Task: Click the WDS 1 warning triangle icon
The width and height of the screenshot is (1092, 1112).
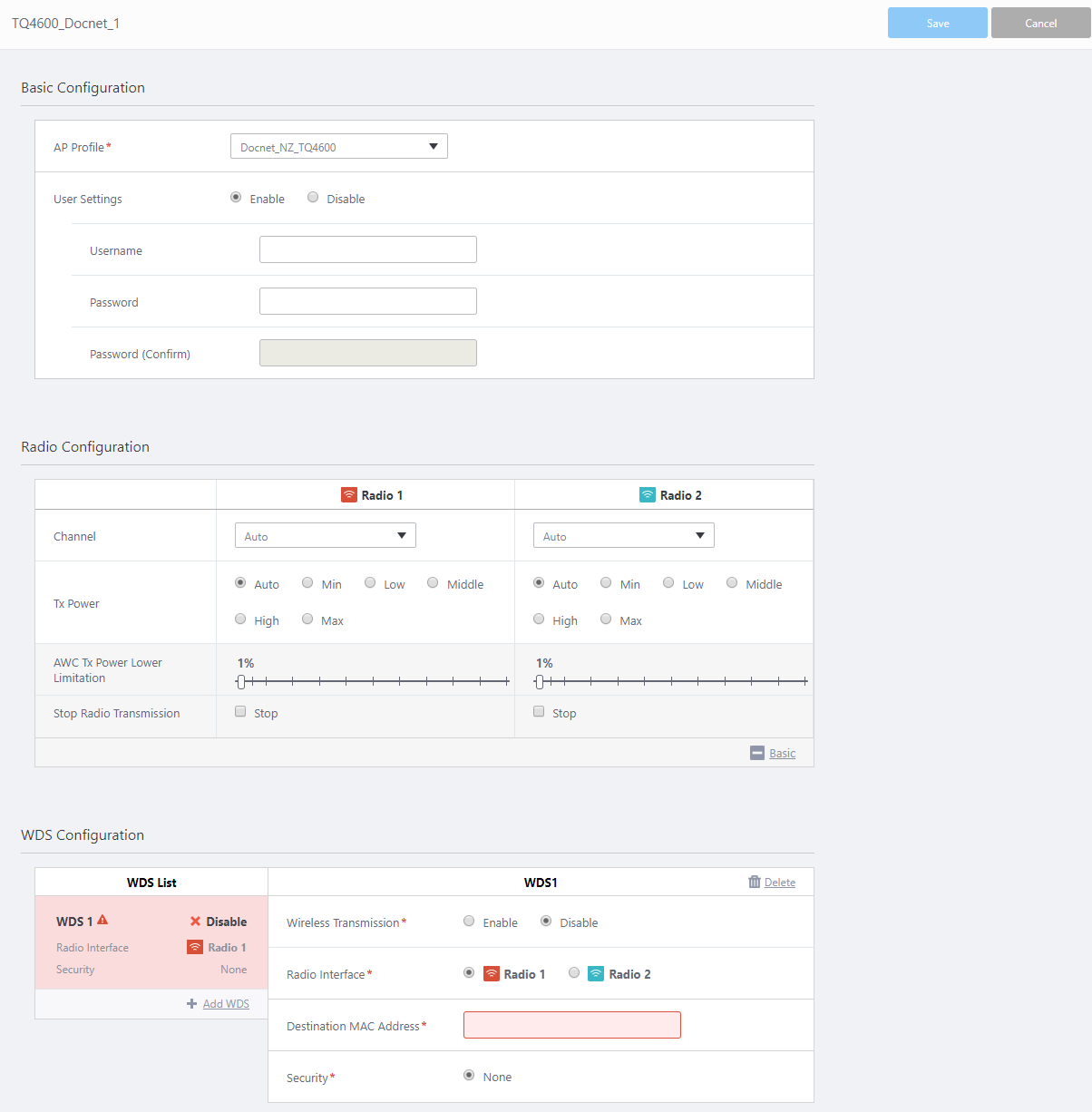Action: tap(102, 920)
